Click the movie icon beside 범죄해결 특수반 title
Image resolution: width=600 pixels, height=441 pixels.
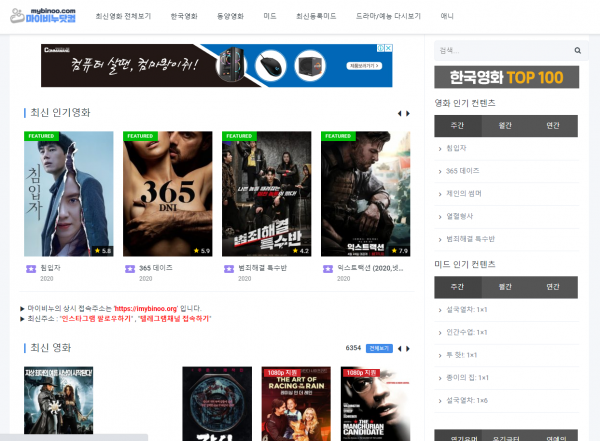pyautogui.click(x=229, y=269)
